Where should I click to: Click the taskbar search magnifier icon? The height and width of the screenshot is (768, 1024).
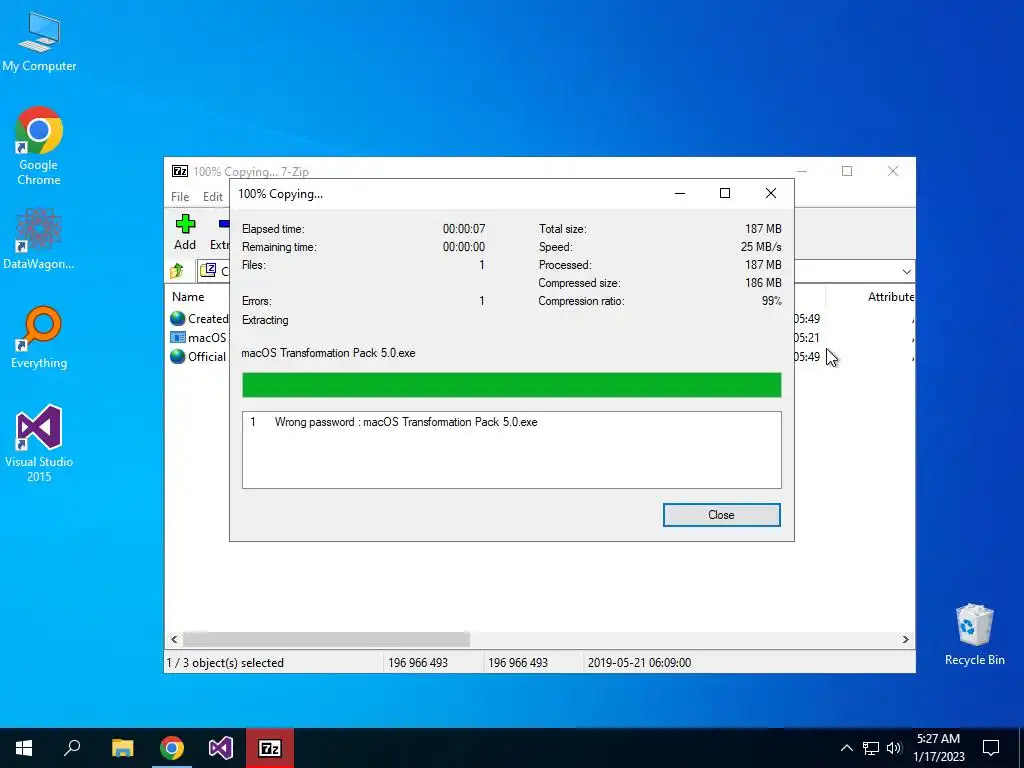coord(72,748)
